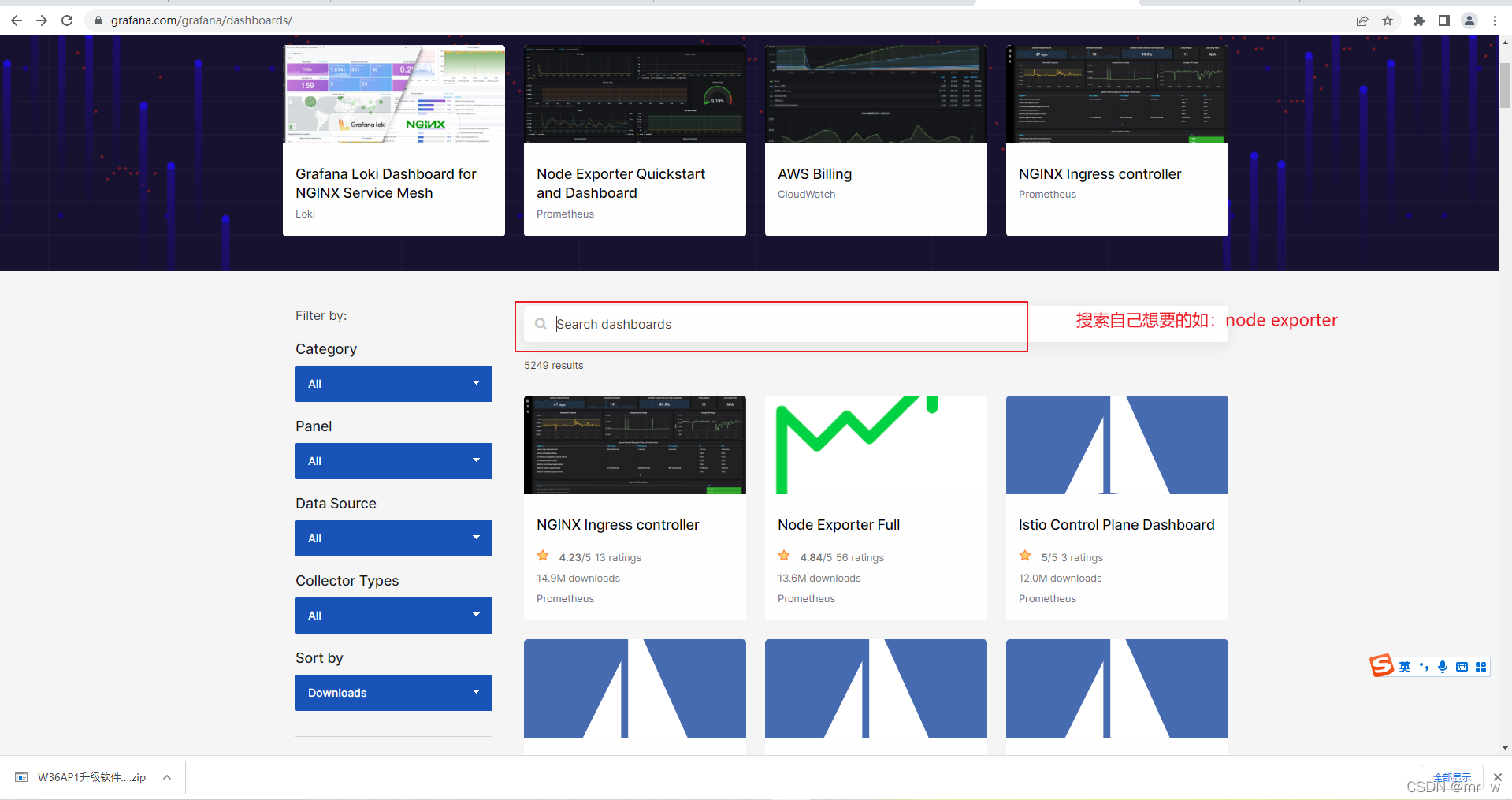Open the Data Source filter dropdown
Viewport: 1512px width, 800px height.
(394, 538)
